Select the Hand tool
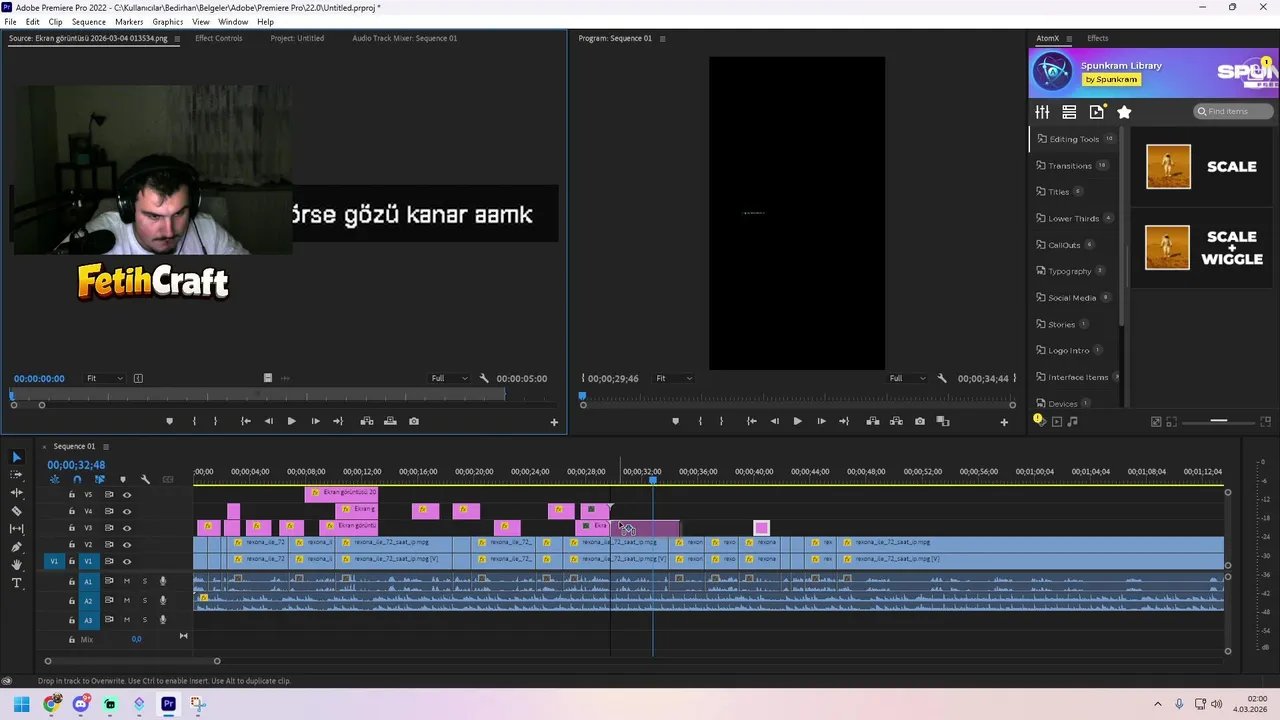Screen dimensions: 1280x720 (16, 565)
